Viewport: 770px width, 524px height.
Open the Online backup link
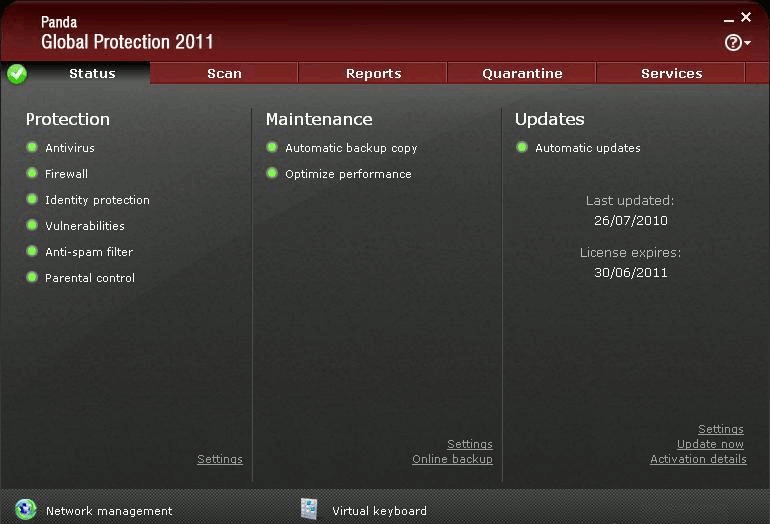coord(452,459)
